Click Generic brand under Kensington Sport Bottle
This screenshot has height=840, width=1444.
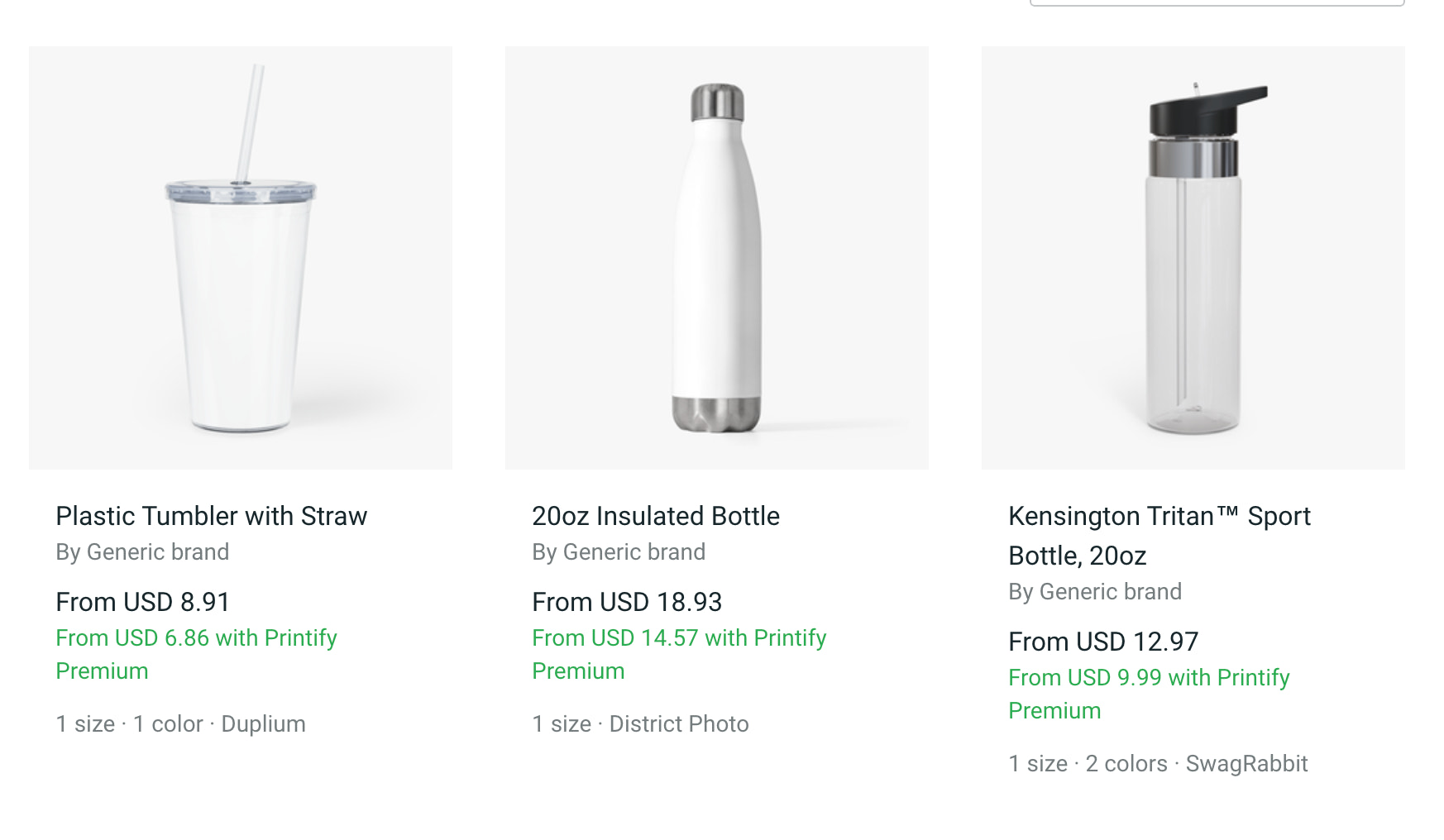coord(1110,592)
